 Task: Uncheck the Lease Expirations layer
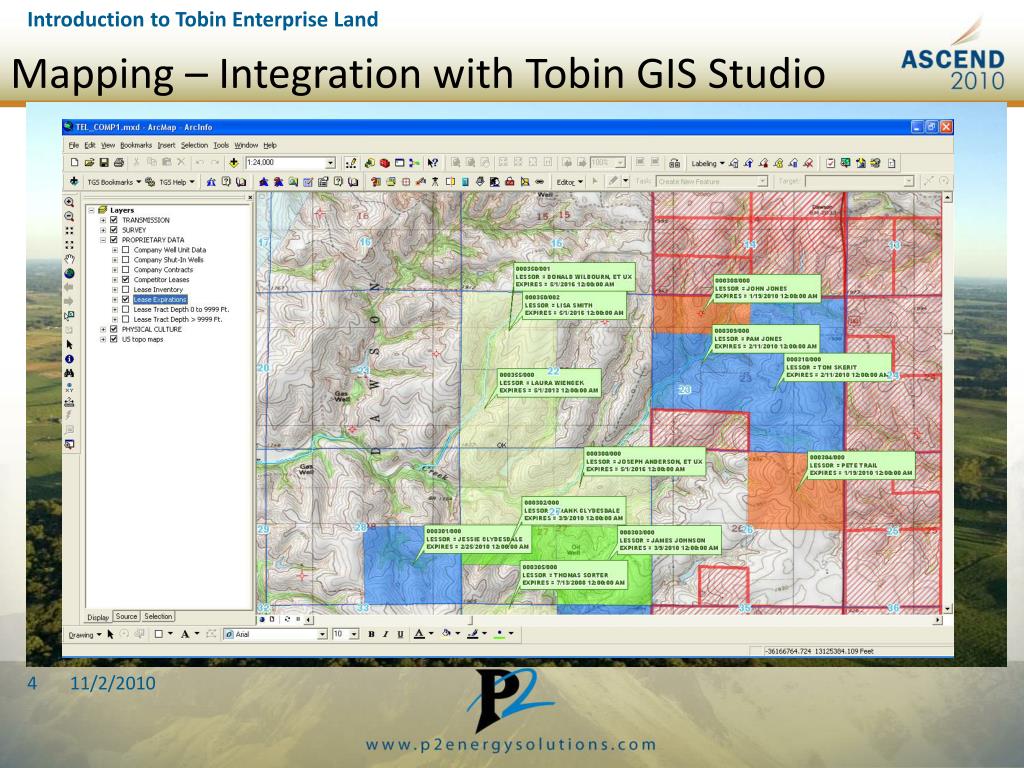coord(125,299)
